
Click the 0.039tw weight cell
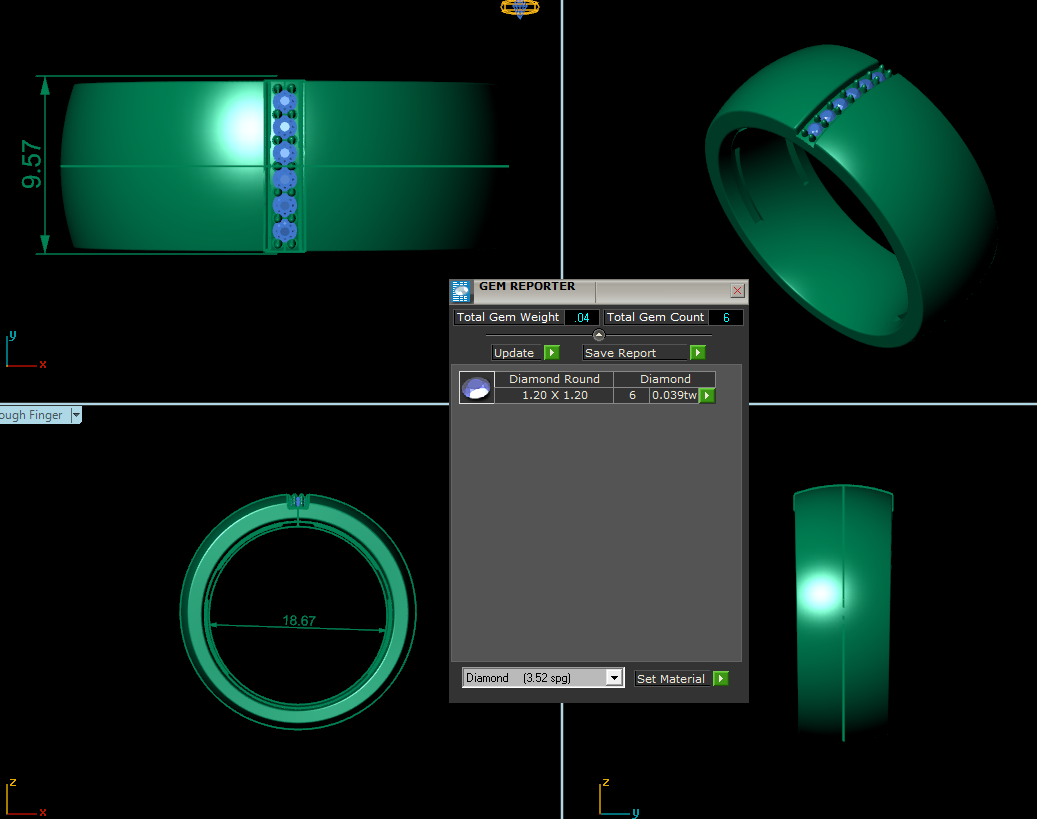[x=674, y=395]
